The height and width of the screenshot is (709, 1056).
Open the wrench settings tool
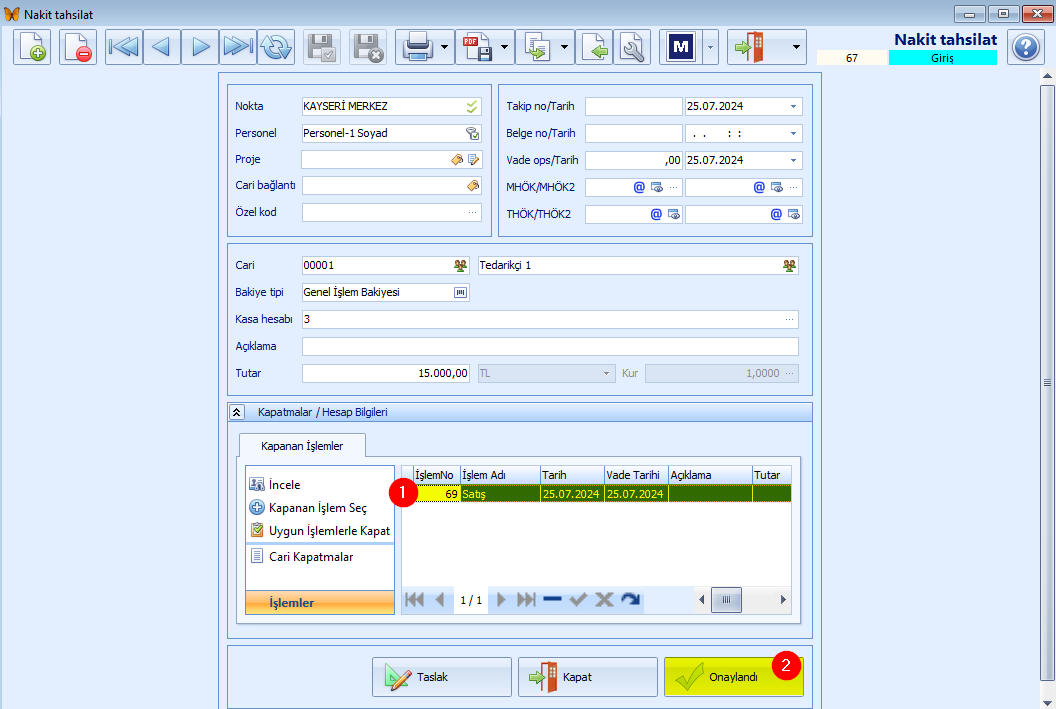tap(632, 47)
